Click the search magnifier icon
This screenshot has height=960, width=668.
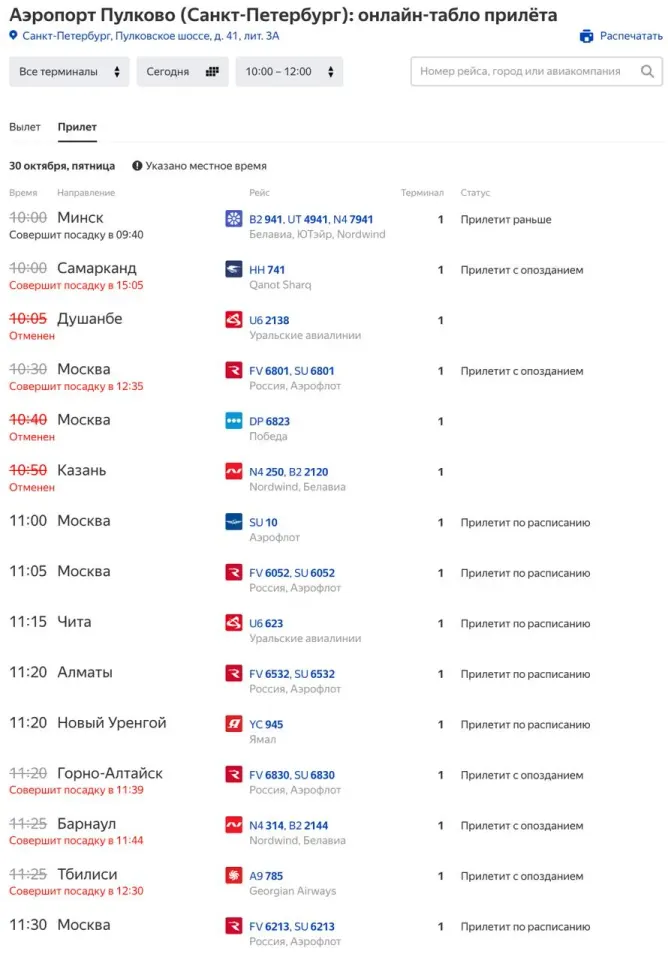[647, 72]
